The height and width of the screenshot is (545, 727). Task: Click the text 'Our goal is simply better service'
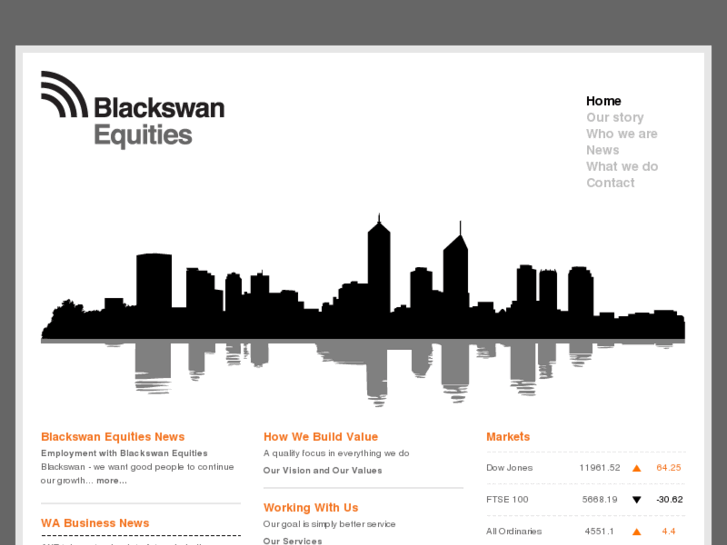[x=329, y=524]
